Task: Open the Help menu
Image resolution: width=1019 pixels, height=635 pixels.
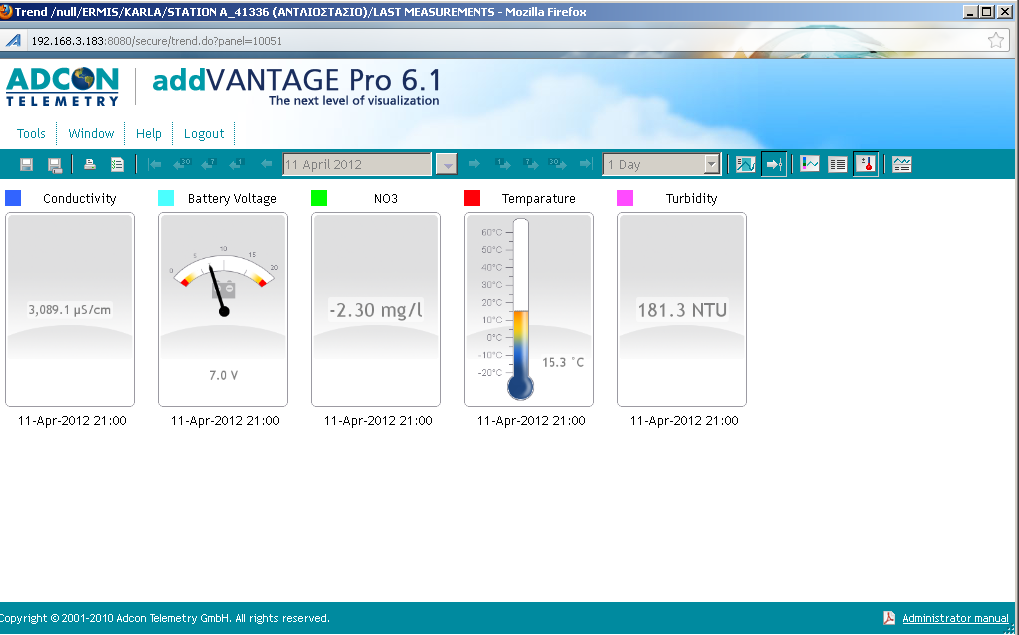Action: (148, 133)
